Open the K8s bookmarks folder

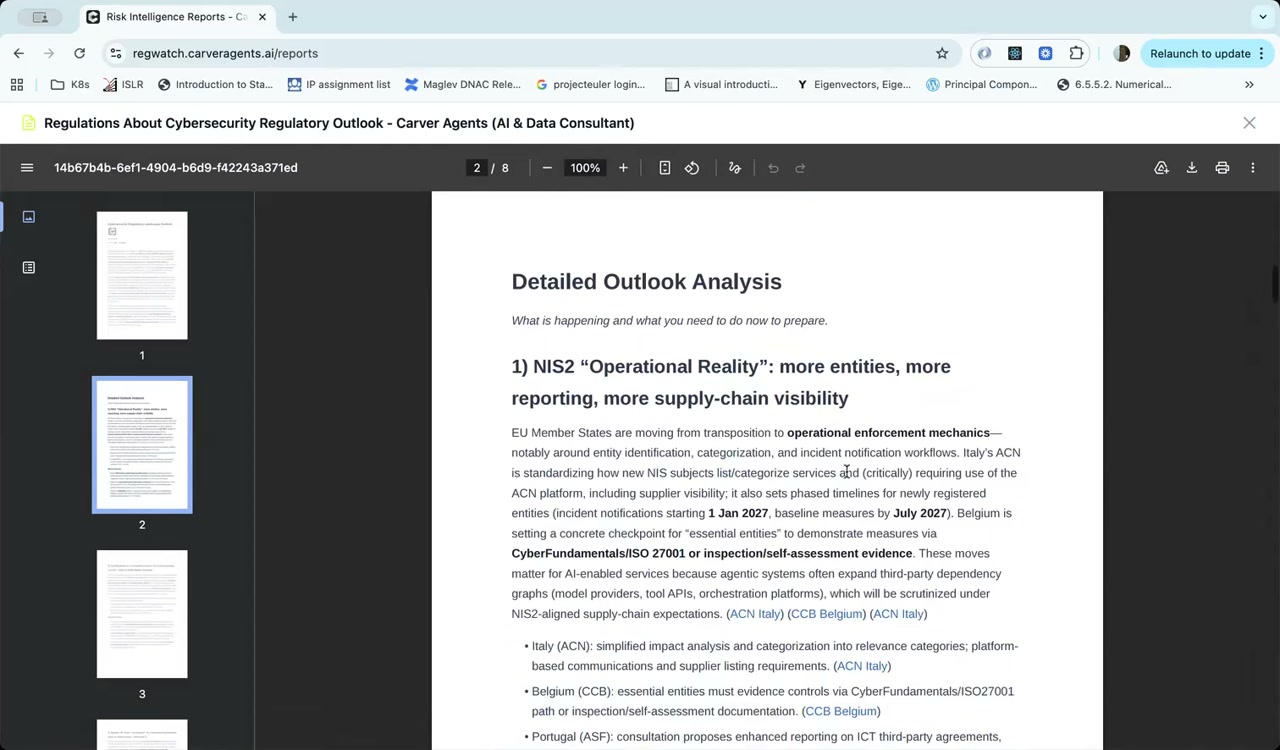70,85
